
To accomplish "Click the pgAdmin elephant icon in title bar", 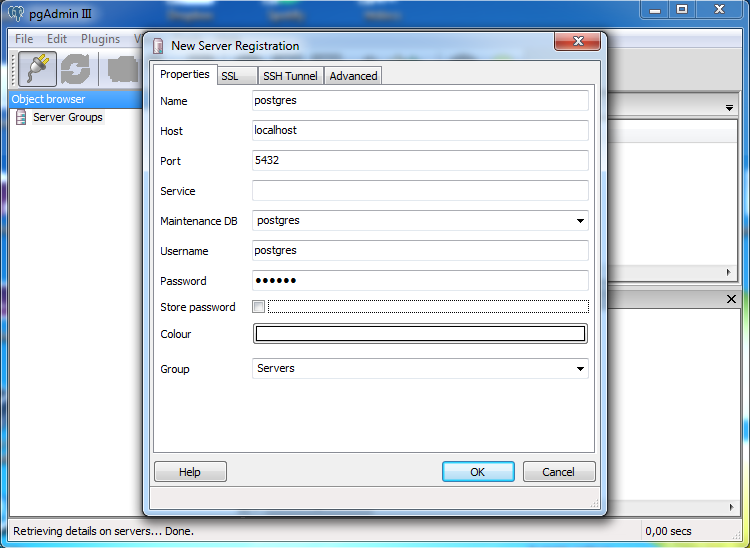I will tap(16, 13).
